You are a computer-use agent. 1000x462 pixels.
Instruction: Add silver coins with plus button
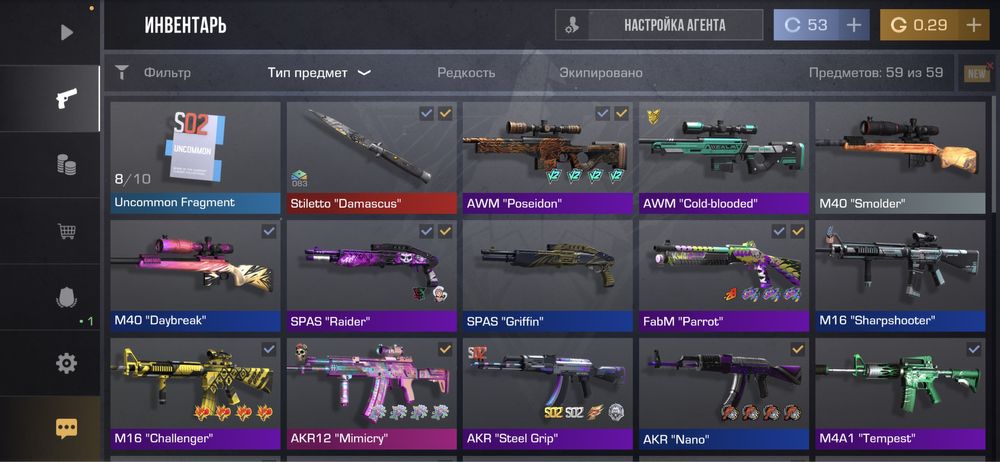(x=853, y=25)
